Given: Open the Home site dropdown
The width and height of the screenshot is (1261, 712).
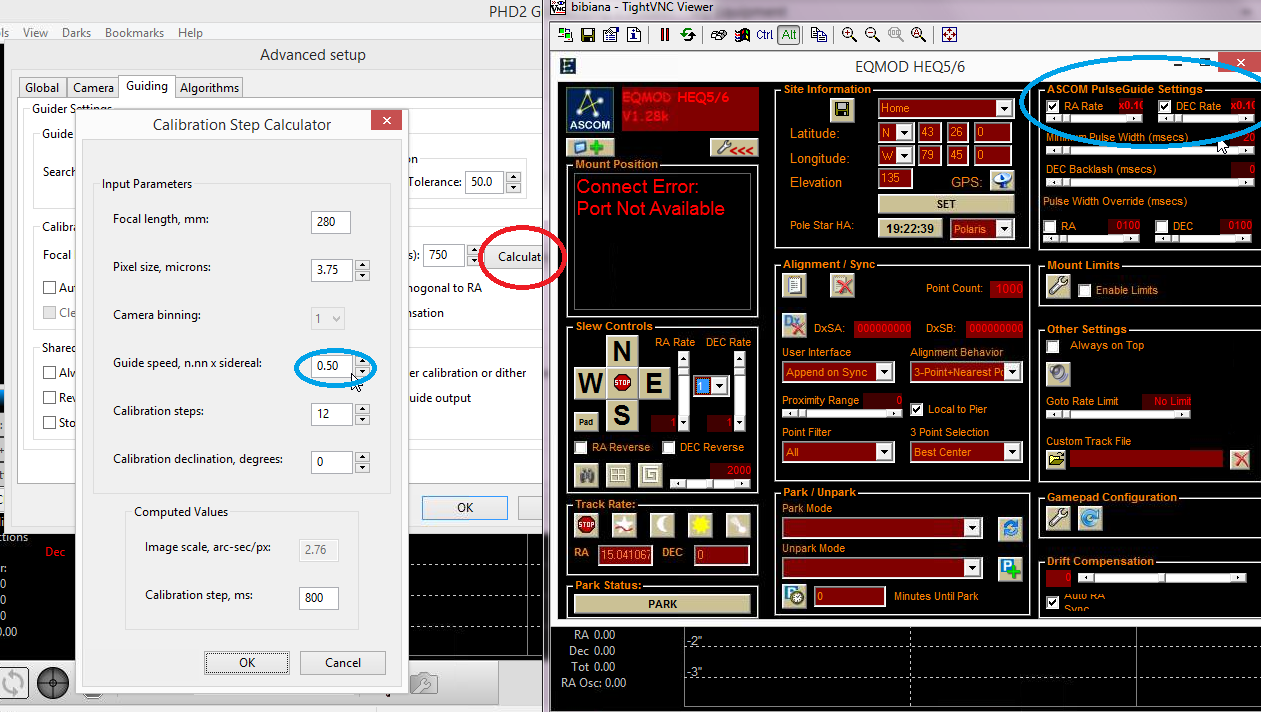Looking at the screenshot, I should tap(1004, 108).
